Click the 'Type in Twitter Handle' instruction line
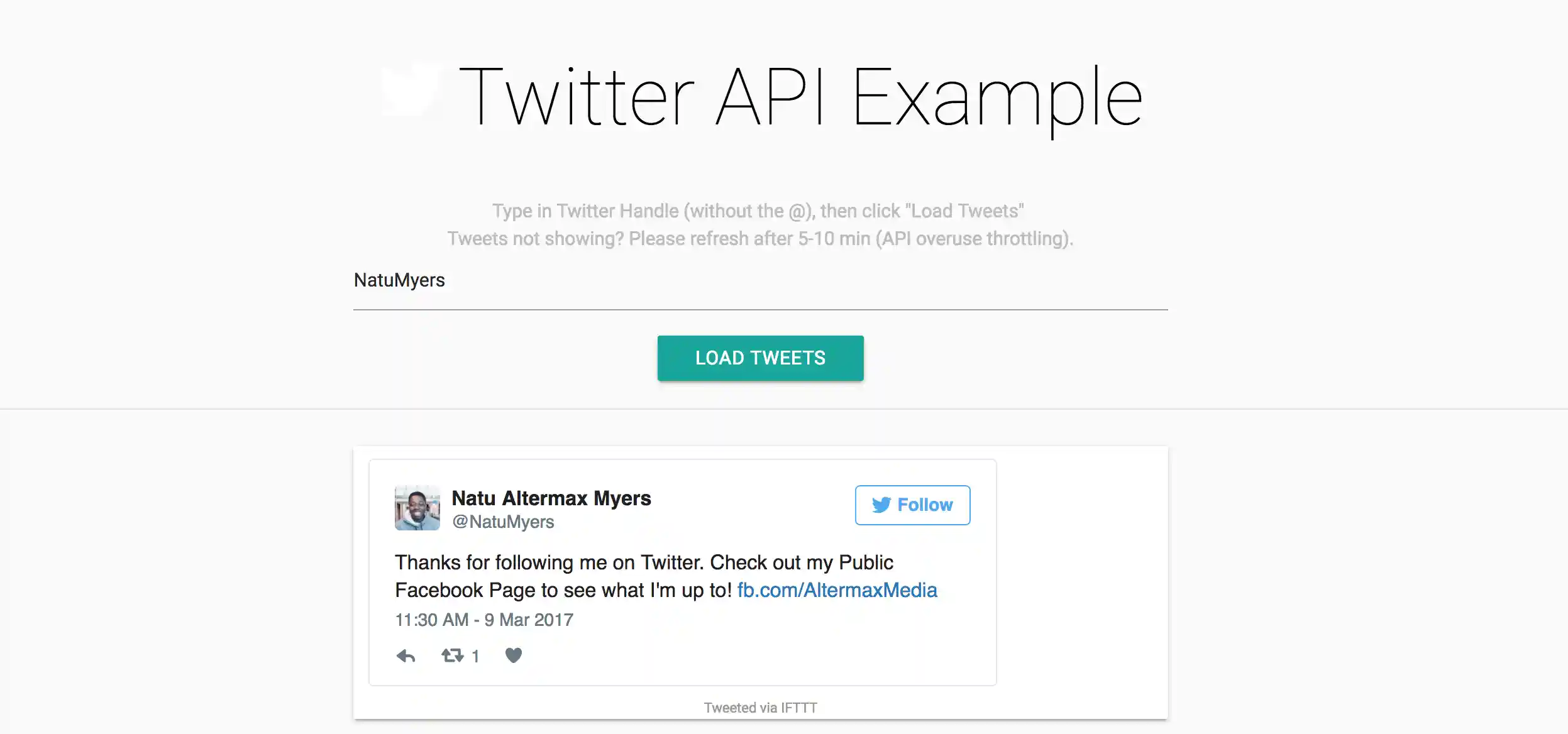The height and width of the screenshot is (734, 1568). (x=758, y=211)
